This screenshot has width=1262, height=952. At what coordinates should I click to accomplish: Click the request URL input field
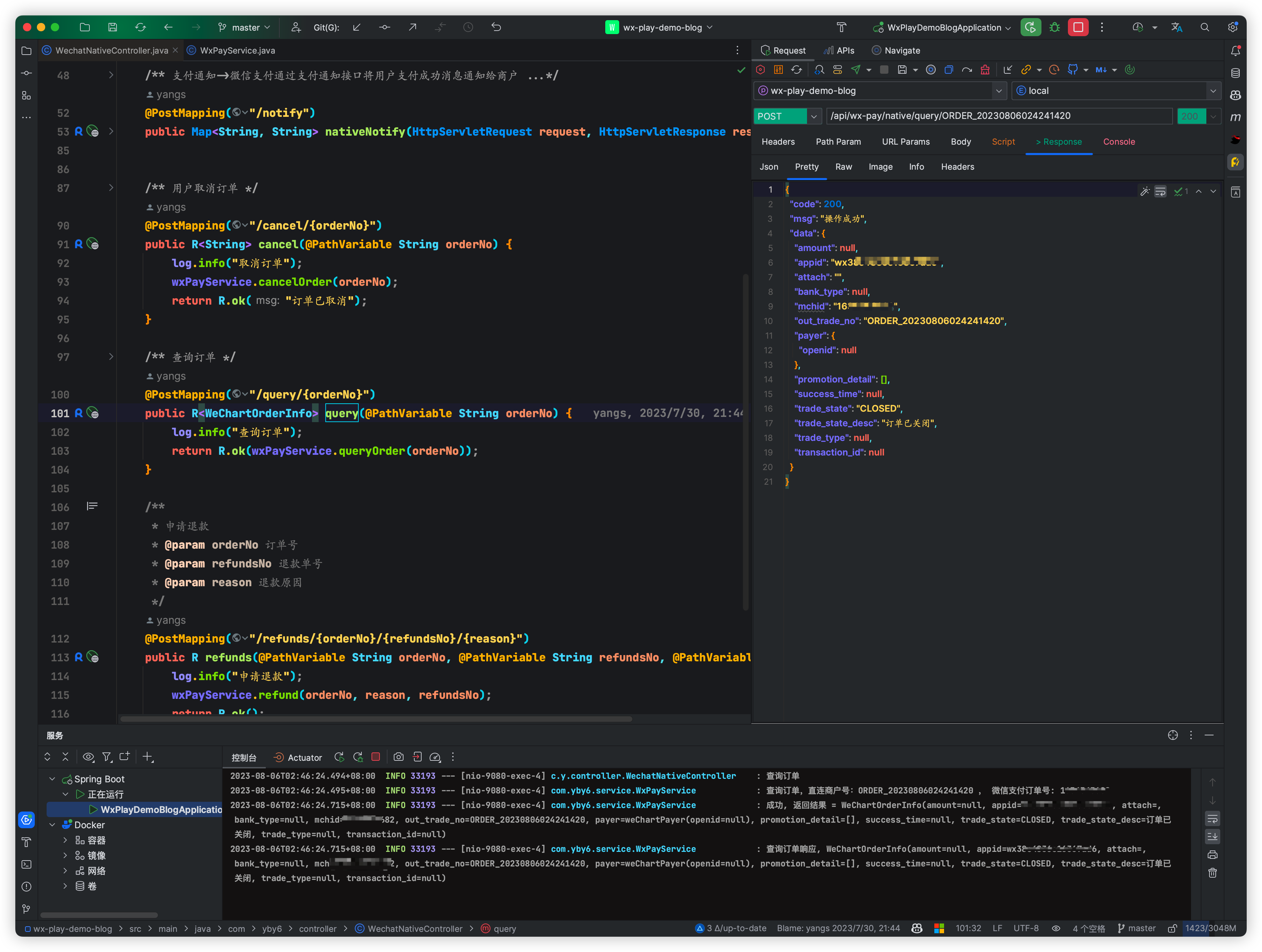click(998, 116)
